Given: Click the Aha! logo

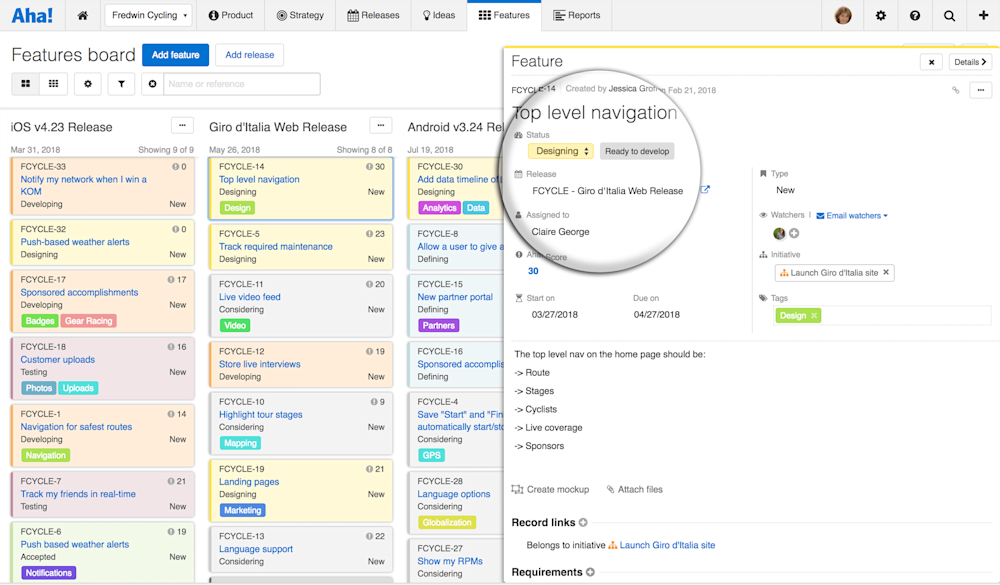Looking at the screenshot, I should 31,15.
